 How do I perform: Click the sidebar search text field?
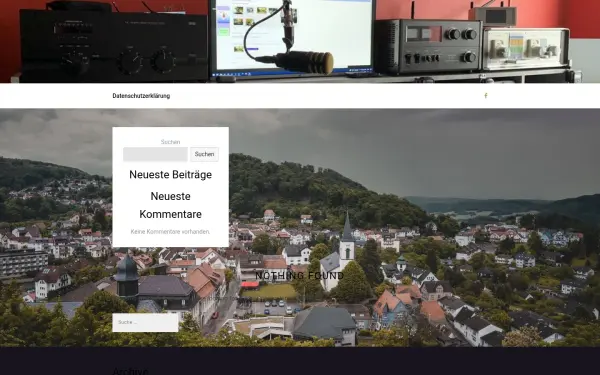pos(155,154)
